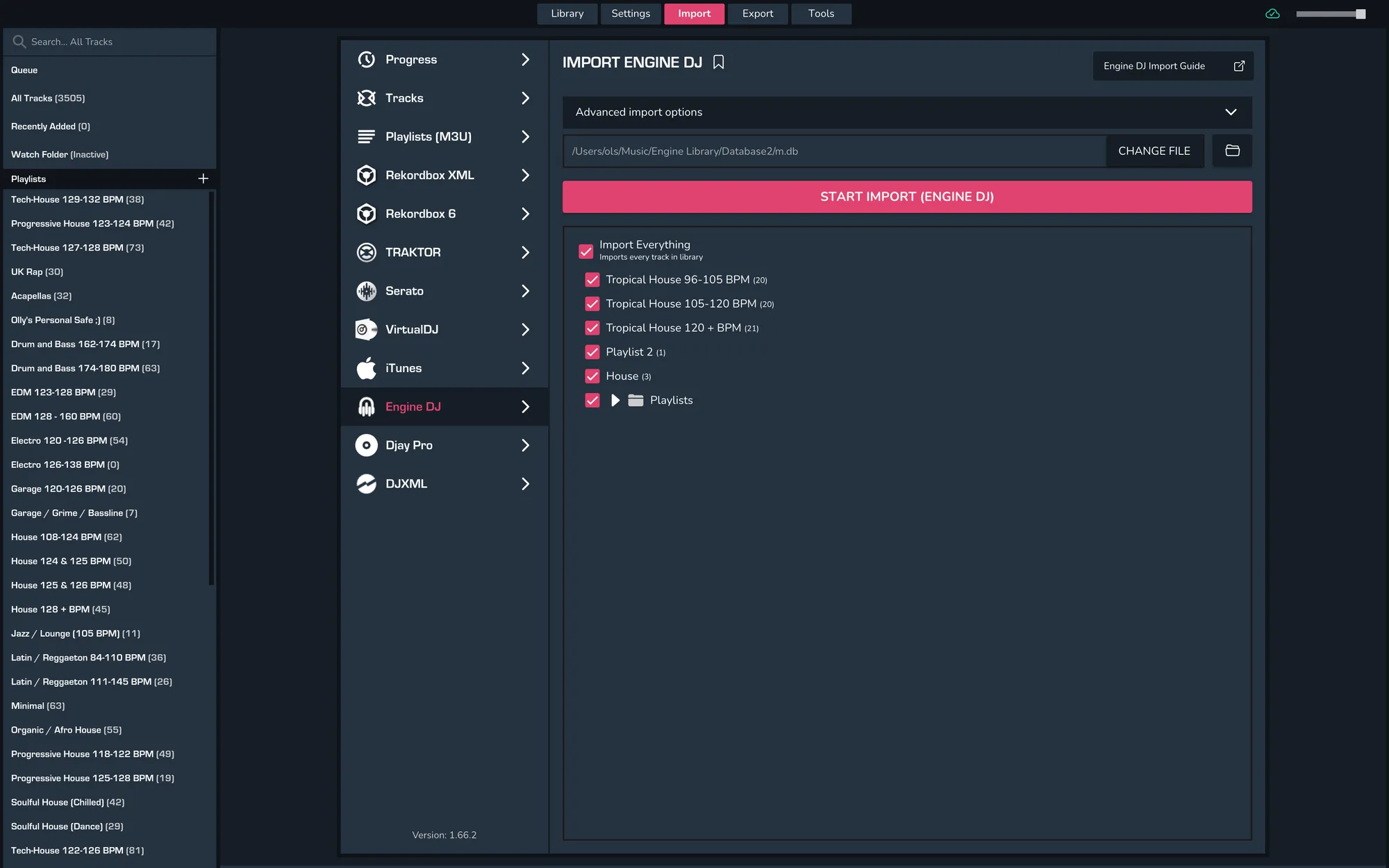1389x868 pixels.
Task: Expand the Playlists folder tree arrow
Action: point(615,400)
